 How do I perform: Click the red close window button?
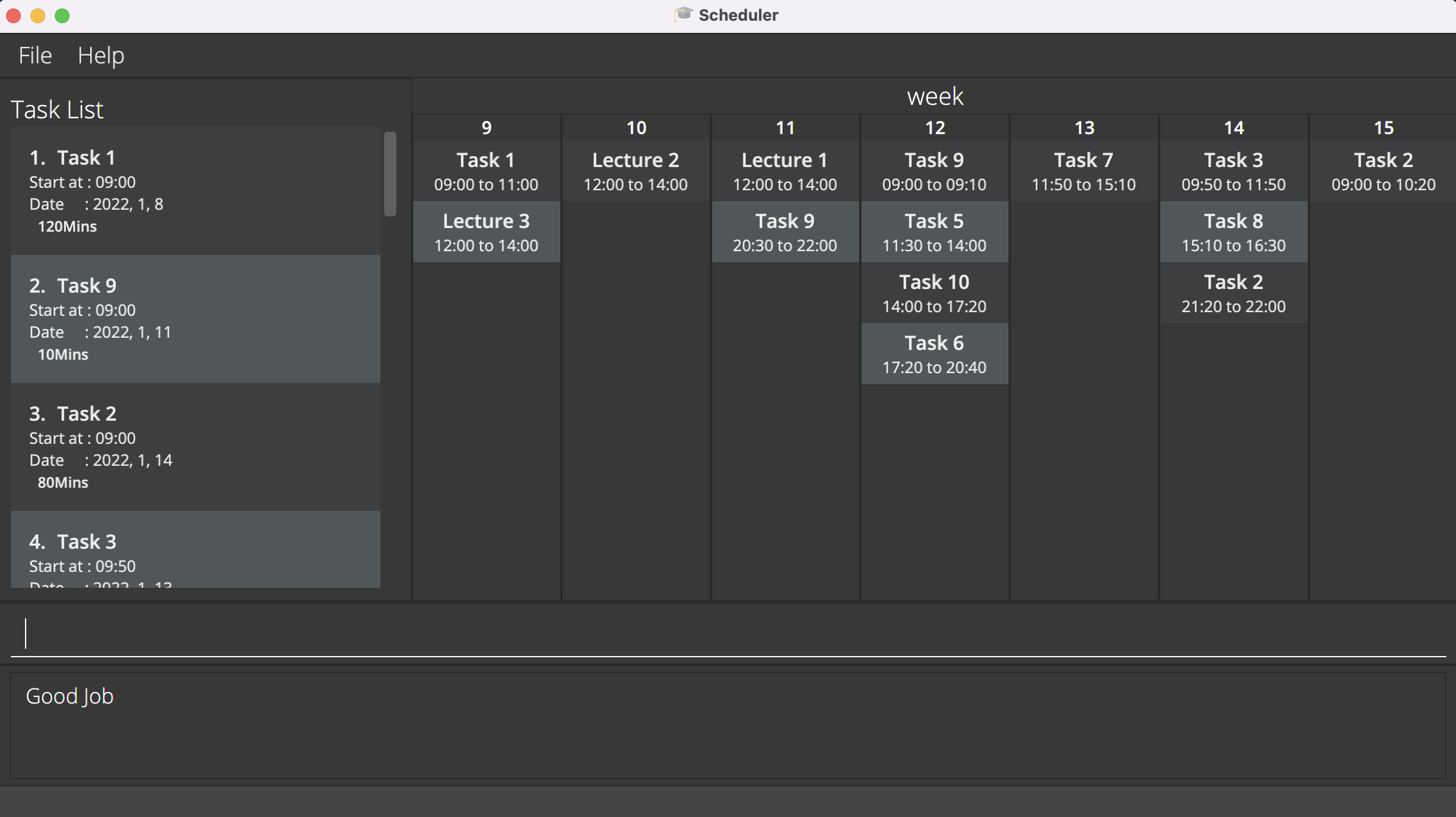point(13,15)
